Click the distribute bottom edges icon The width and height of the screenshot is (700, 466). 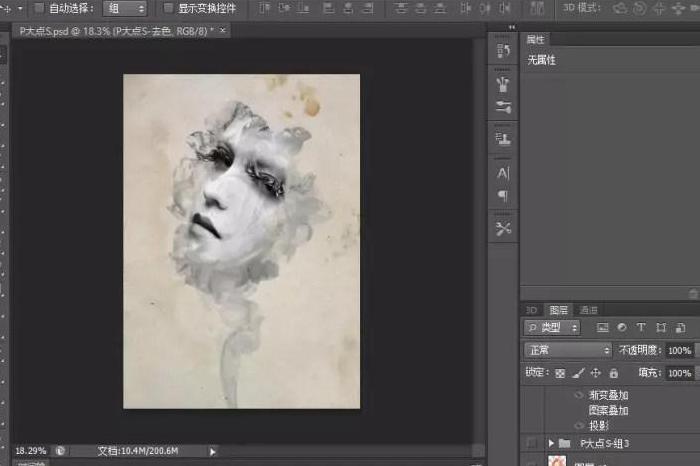[440, 8]
